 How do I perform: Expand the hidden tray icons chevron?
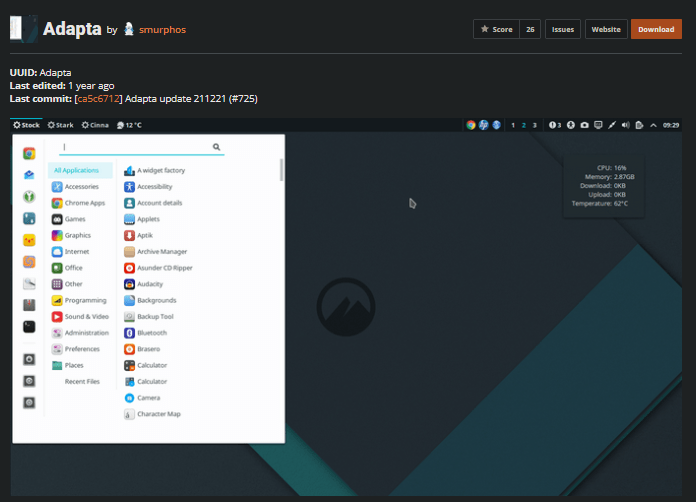click(653, 125)
